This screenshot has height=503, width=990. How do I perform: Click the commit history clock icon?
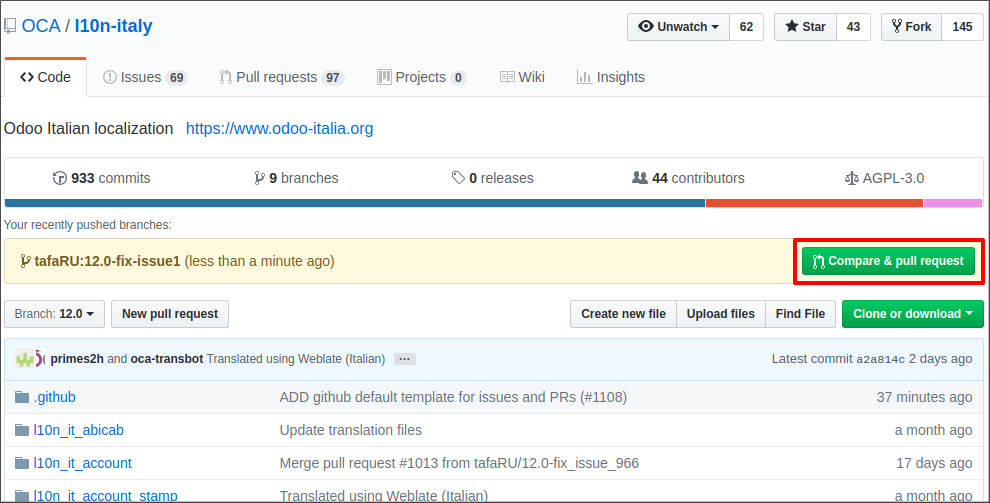coord(60,178)
